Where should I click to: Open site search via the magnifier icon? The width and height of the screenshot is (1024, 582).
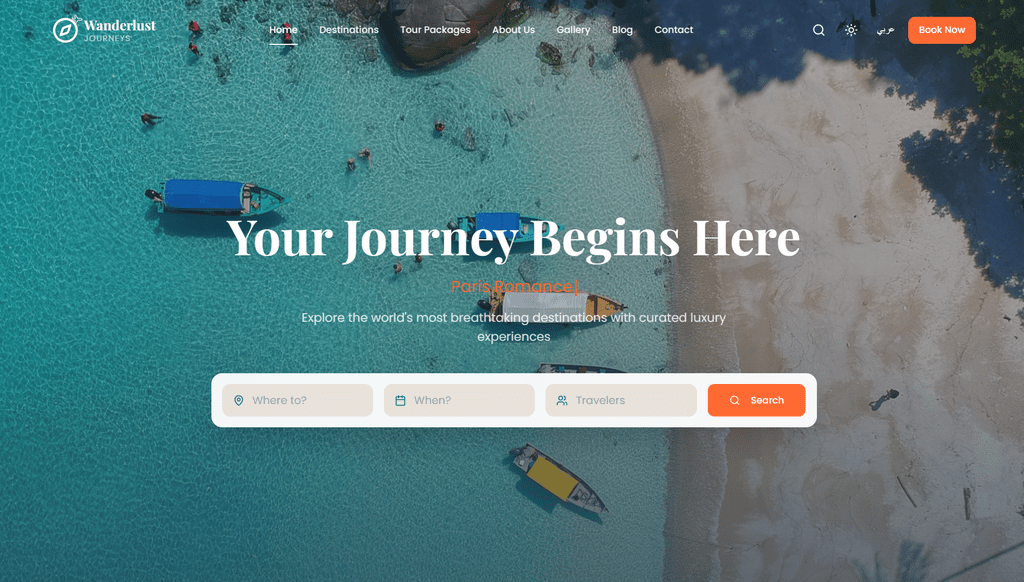coord(818,30)
